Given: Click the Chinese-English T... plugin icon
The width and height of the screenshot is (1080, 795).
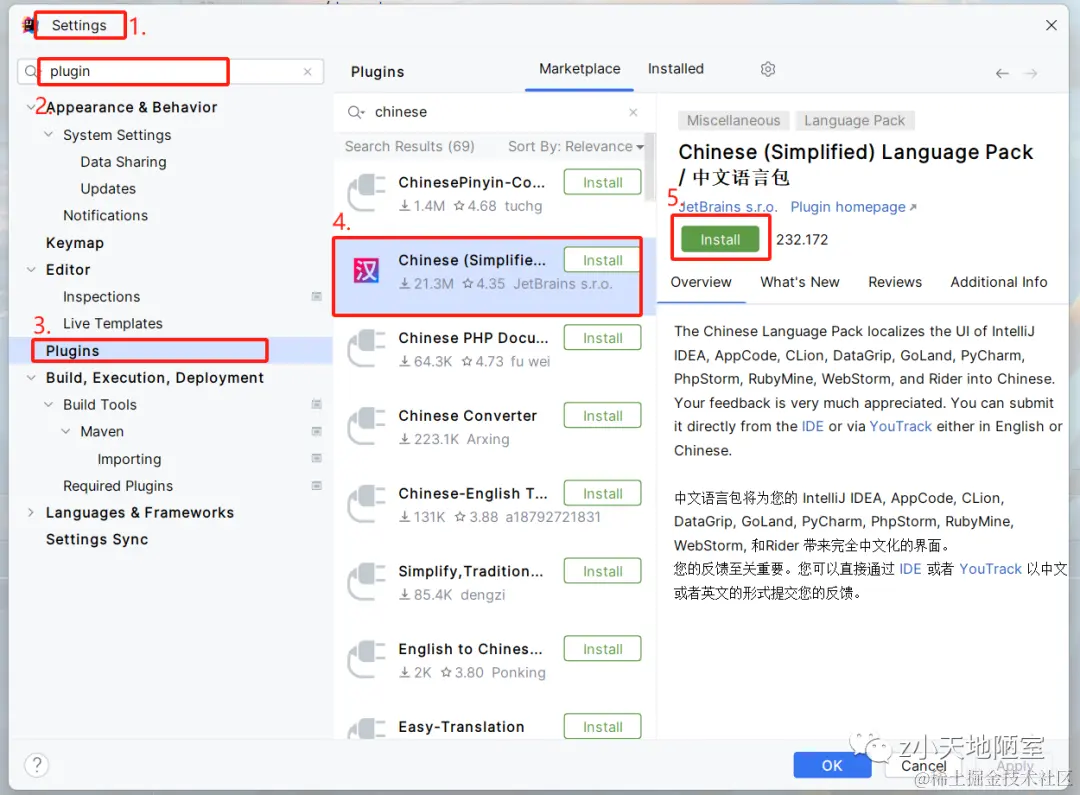Looking at the screenshot, I should [x=366, y=504].
